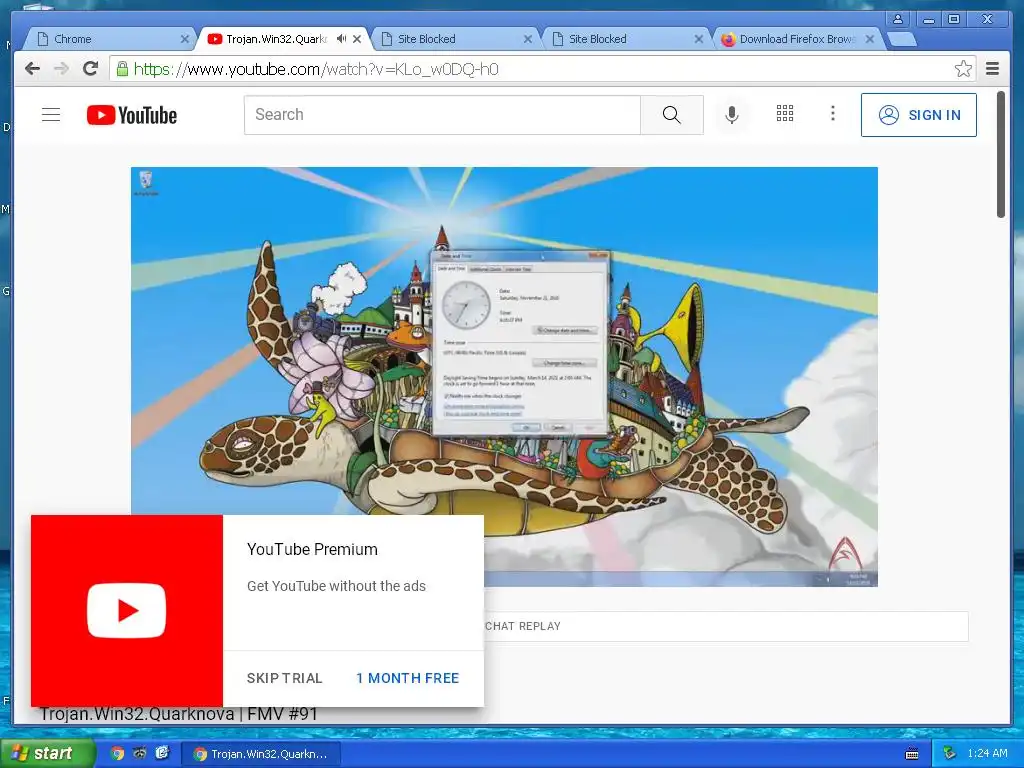Click the third quick launch icon

click(x=163, y=754)
